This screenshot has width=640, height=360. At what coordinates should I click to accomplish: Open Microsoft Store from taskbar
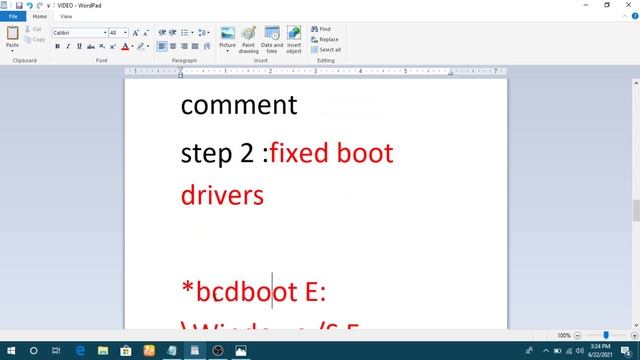[x=126, y=351]
